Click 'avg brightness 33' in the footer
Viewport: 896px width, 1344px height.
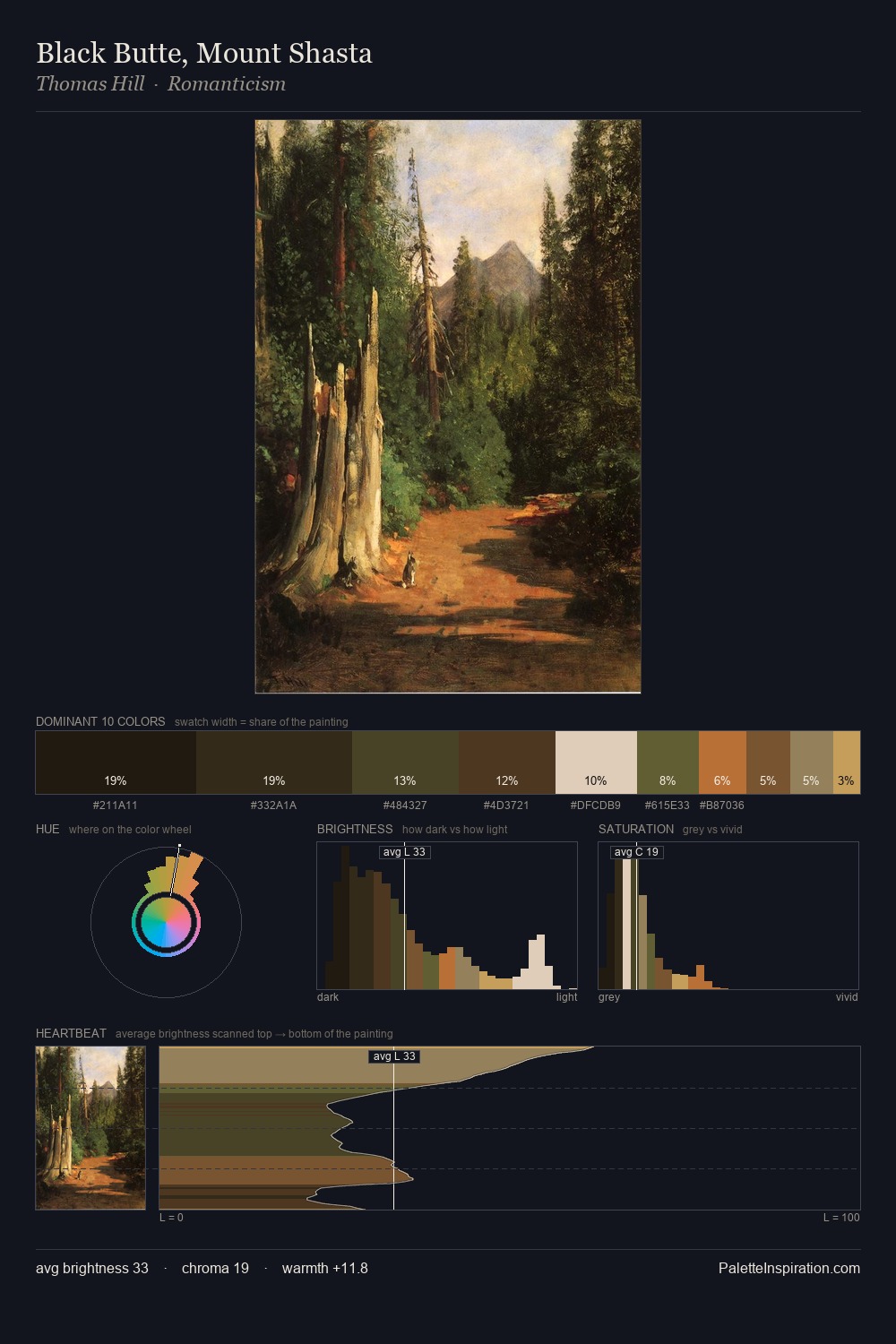(92, 1268)
